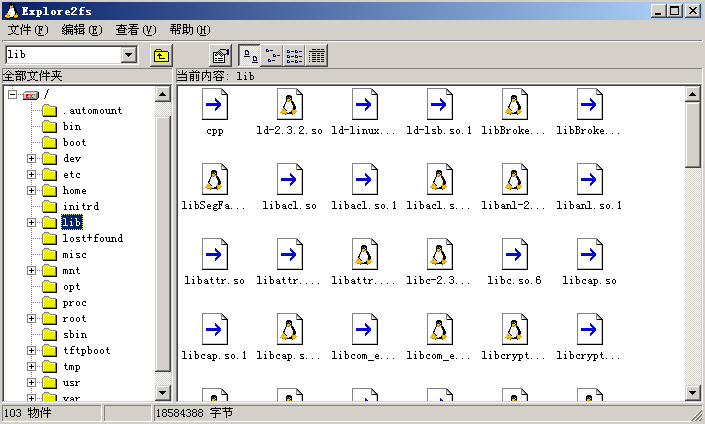
Task: Select the ld-2.3.2.so file icon
Action: (290, 104)
